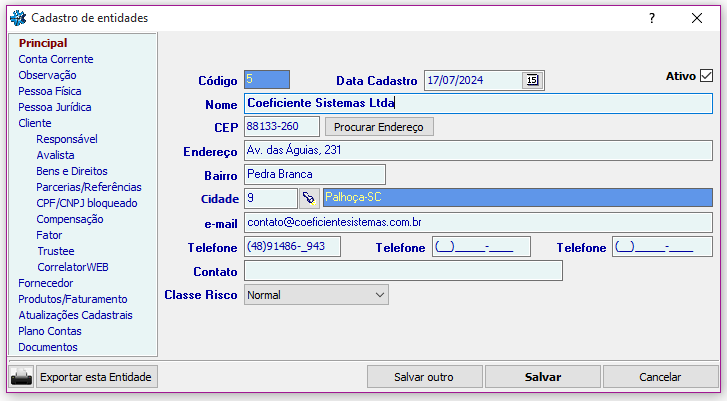The image size is (727, 401).
Task: Open Trustee item
Action: click(56, 251)
